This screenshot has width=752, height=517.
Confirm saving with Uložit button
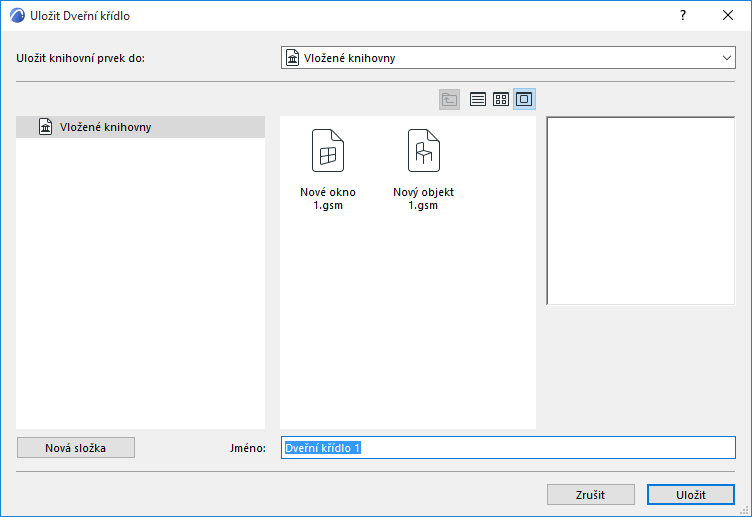point(691,495)
